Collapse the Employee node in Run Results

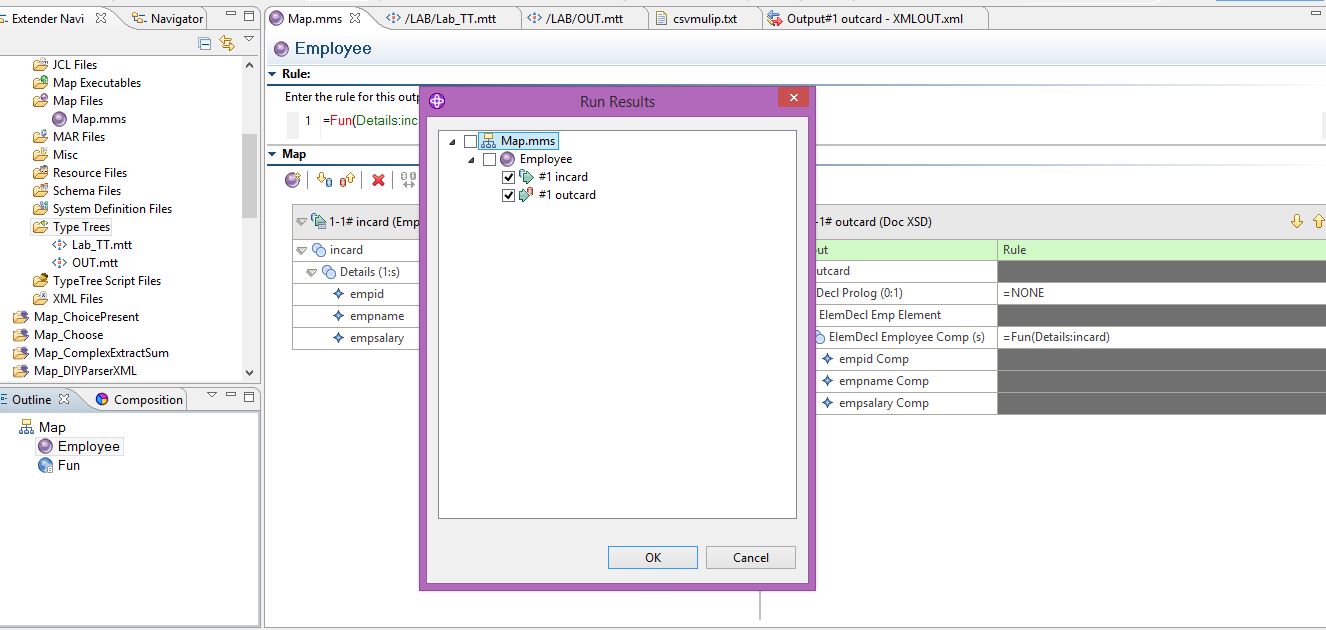tap(472, 159)
